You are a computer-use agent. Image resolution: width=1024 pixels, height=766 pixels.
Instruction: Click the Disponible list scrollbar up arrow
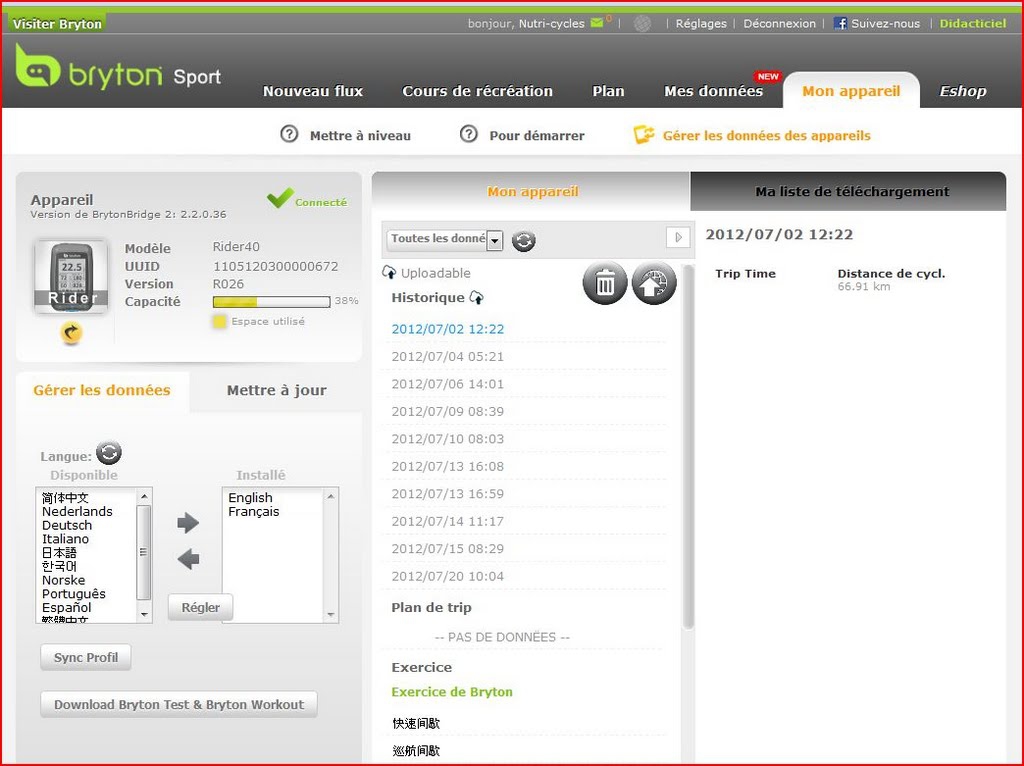(144, 496)
